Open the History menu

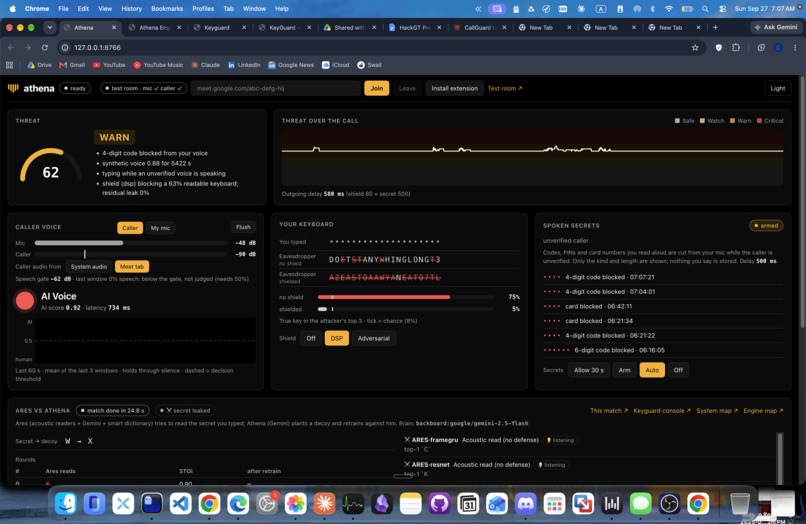131,9
